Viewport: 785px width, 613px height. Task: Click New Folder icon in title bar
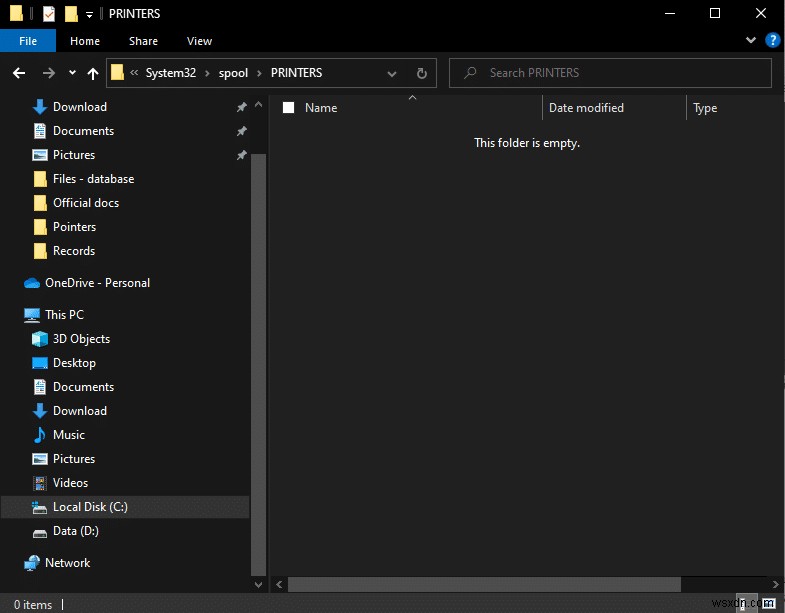click(70, 14)
